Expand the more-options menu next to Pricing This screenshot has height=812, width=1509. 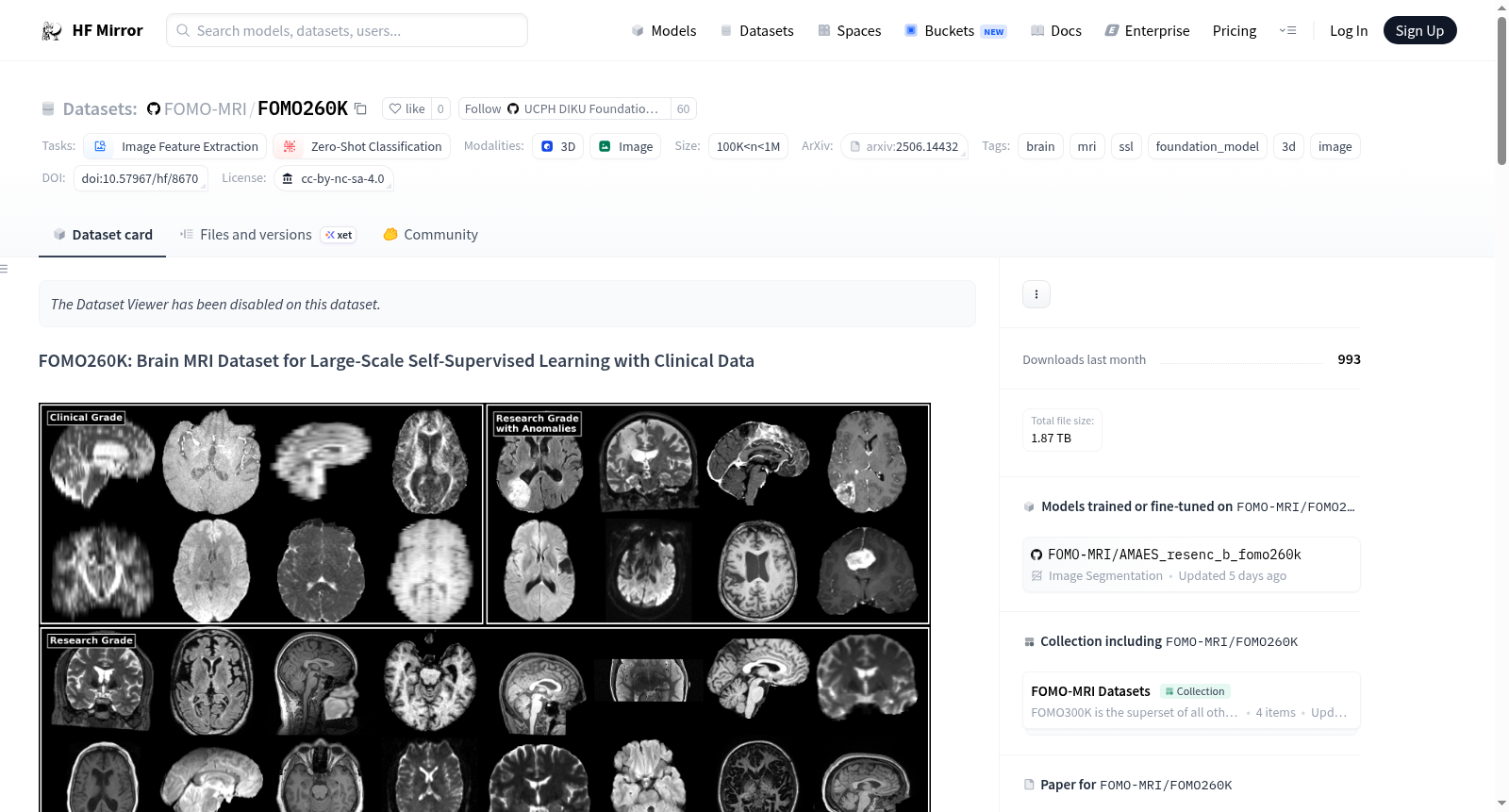[x=1287, y=30]
